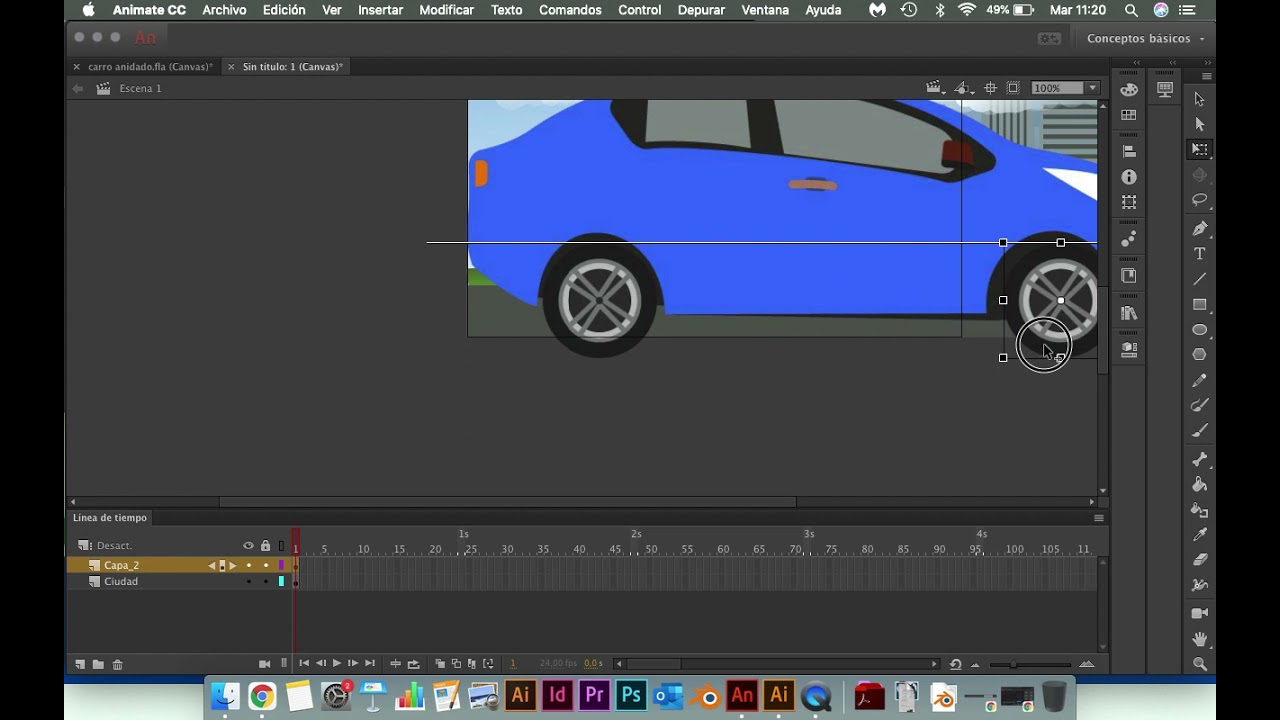This screenshot has width=1280, height=720.
Task: Click the stage horizontal scrollbar
Action: click(507, 502)
